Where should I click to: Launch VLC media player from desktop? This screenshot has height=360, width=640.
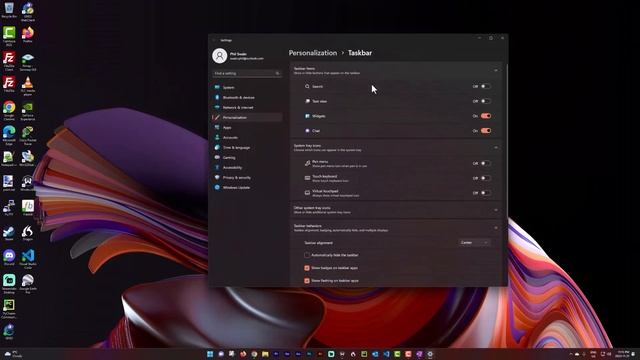(27, 86)
